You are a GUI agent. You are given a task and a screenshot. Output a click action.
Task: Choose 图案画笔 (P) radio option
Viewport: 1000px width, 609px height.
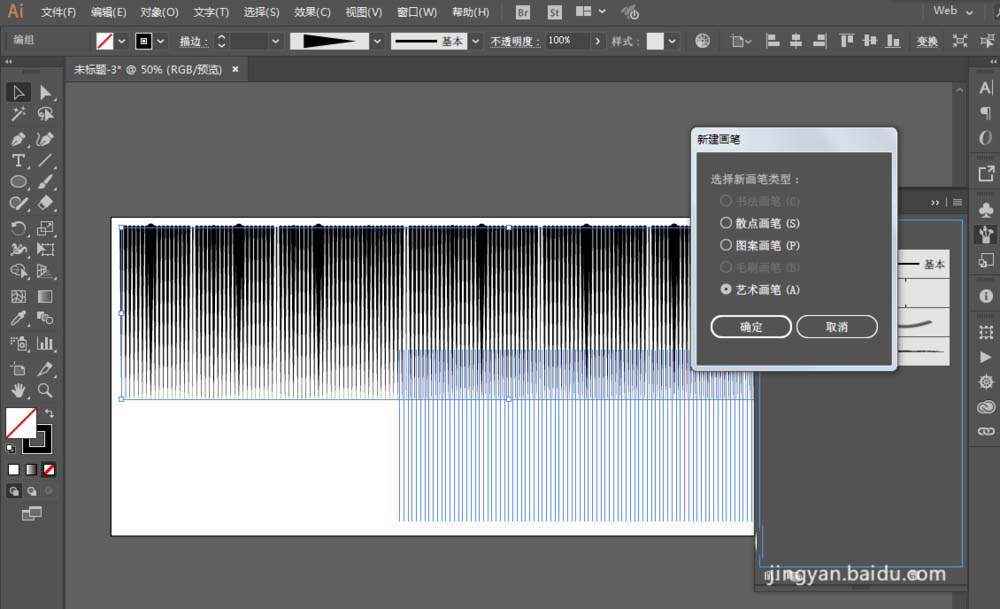tap(726, 245)
